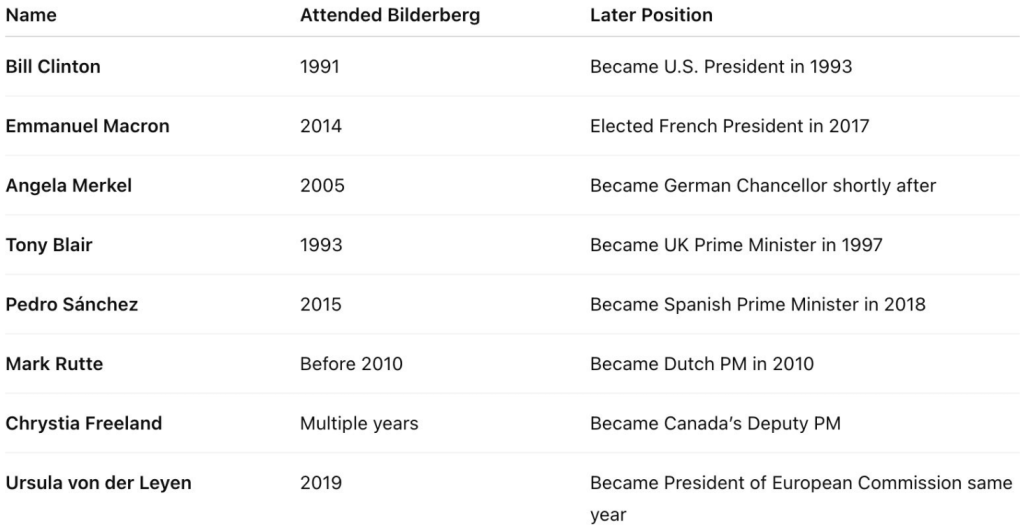The image size is (1024, 526).
Task: Click the 2014 attendance year cell
Action: point(321,126)
